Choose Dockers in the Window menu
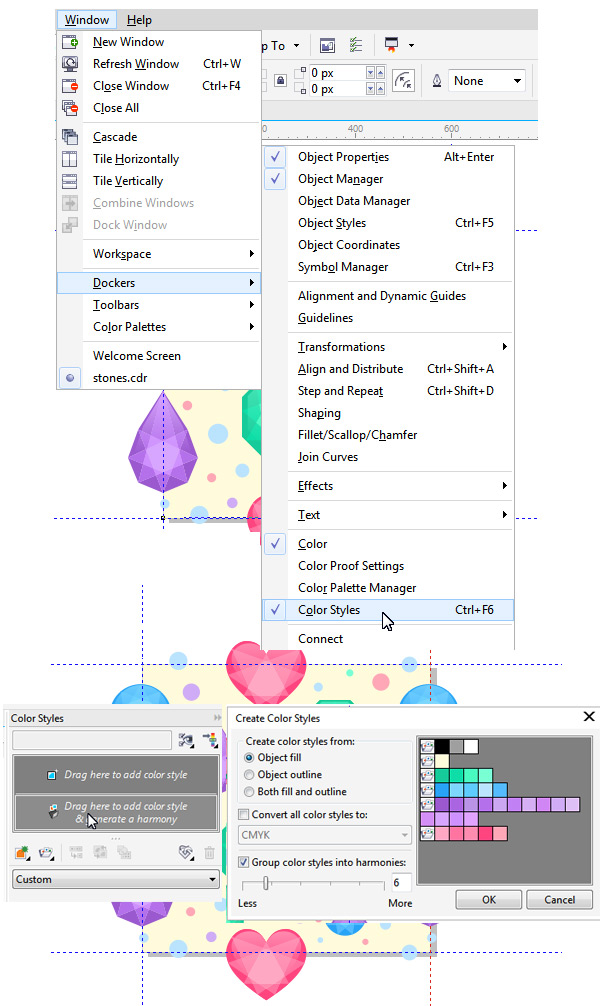The height and width of the screenshot is (1006, 600). 159,283
